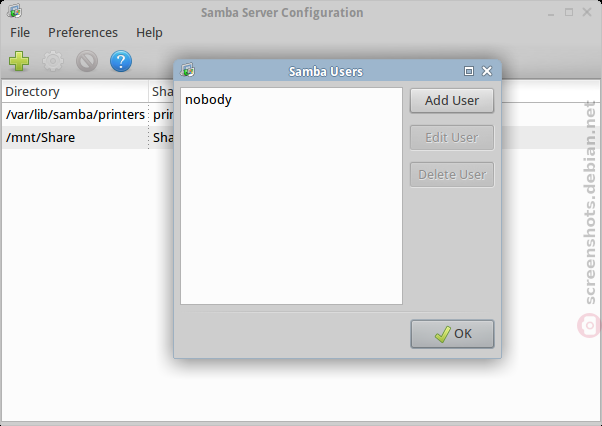This screenshot has height=426, width=602.
Task: Click the Delete User button
Action: (452, 175)
